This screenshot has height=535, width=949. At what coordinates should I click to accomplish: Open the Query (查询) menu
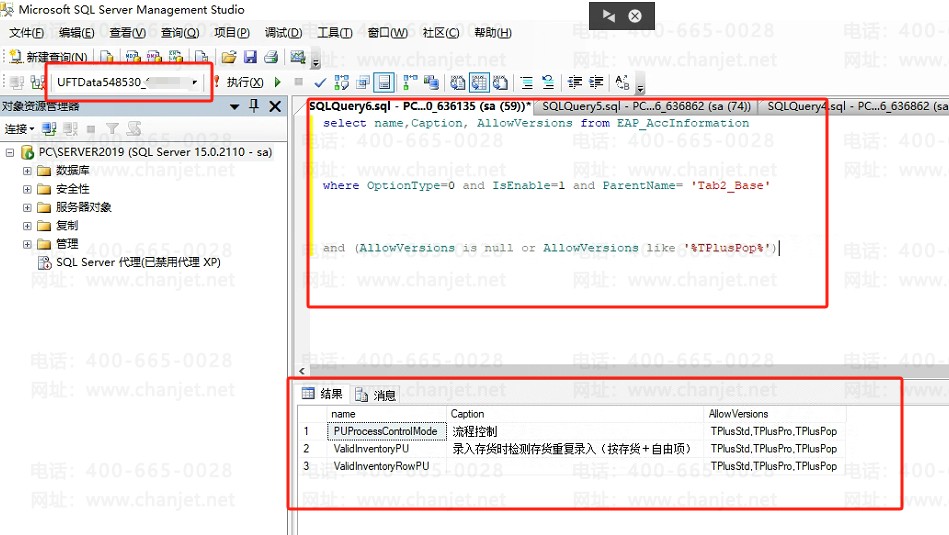click(180, 33)
